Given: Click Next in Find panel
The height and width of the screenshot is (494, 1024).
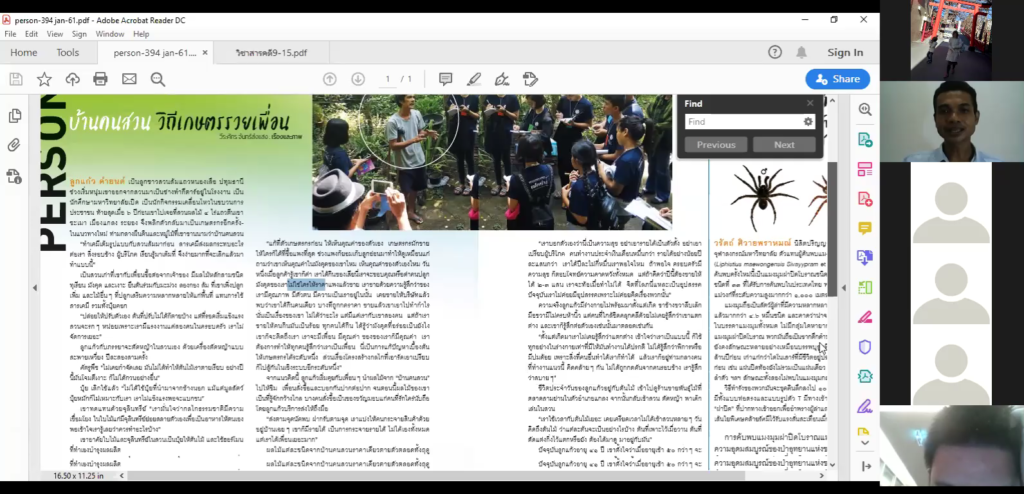Looking at the screenshot, I should (x=784, y=145).
